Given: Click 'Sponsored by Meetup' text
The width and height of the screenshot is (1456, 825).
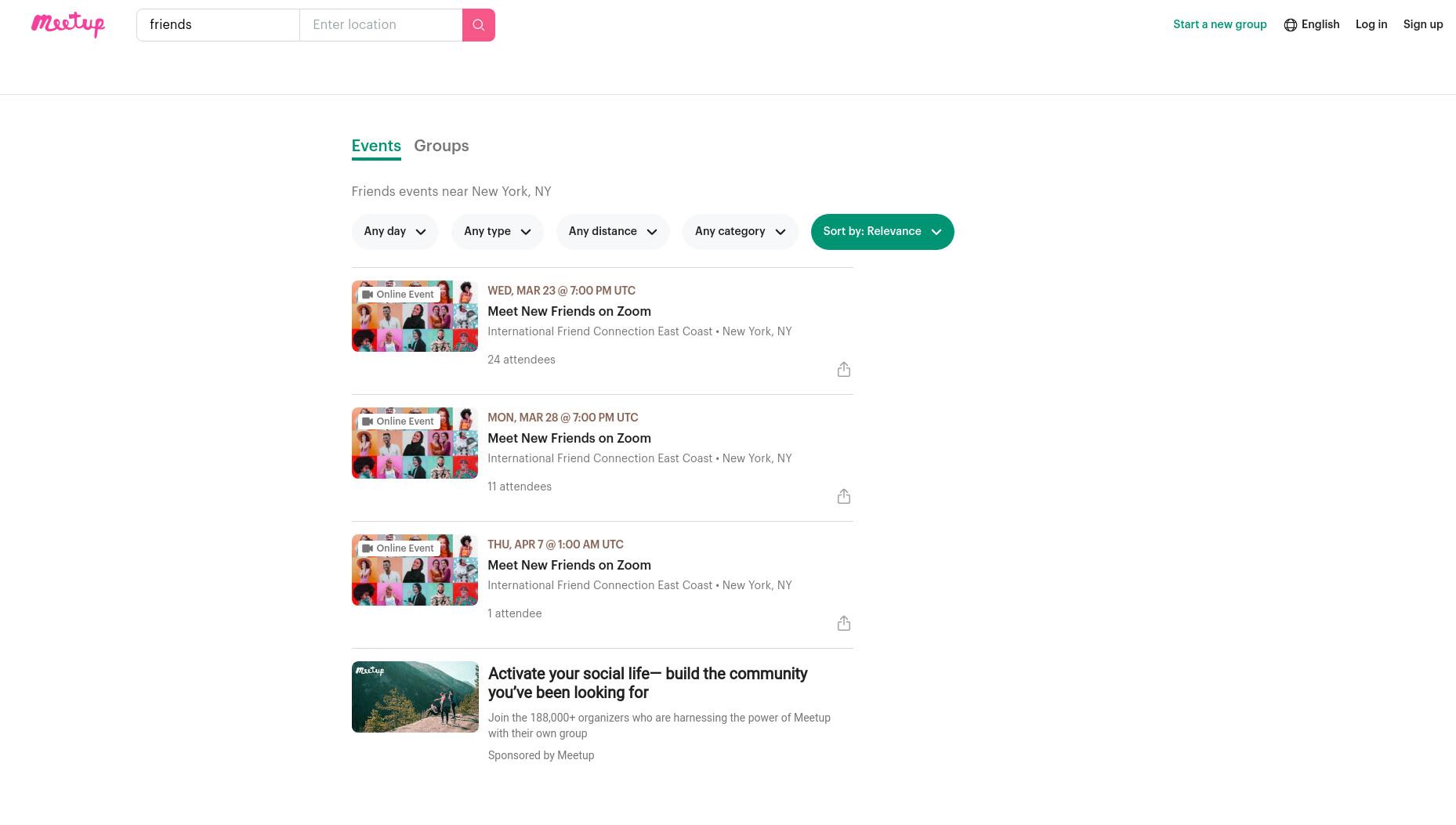Looking at the screenshot, I should pos(541,755).
